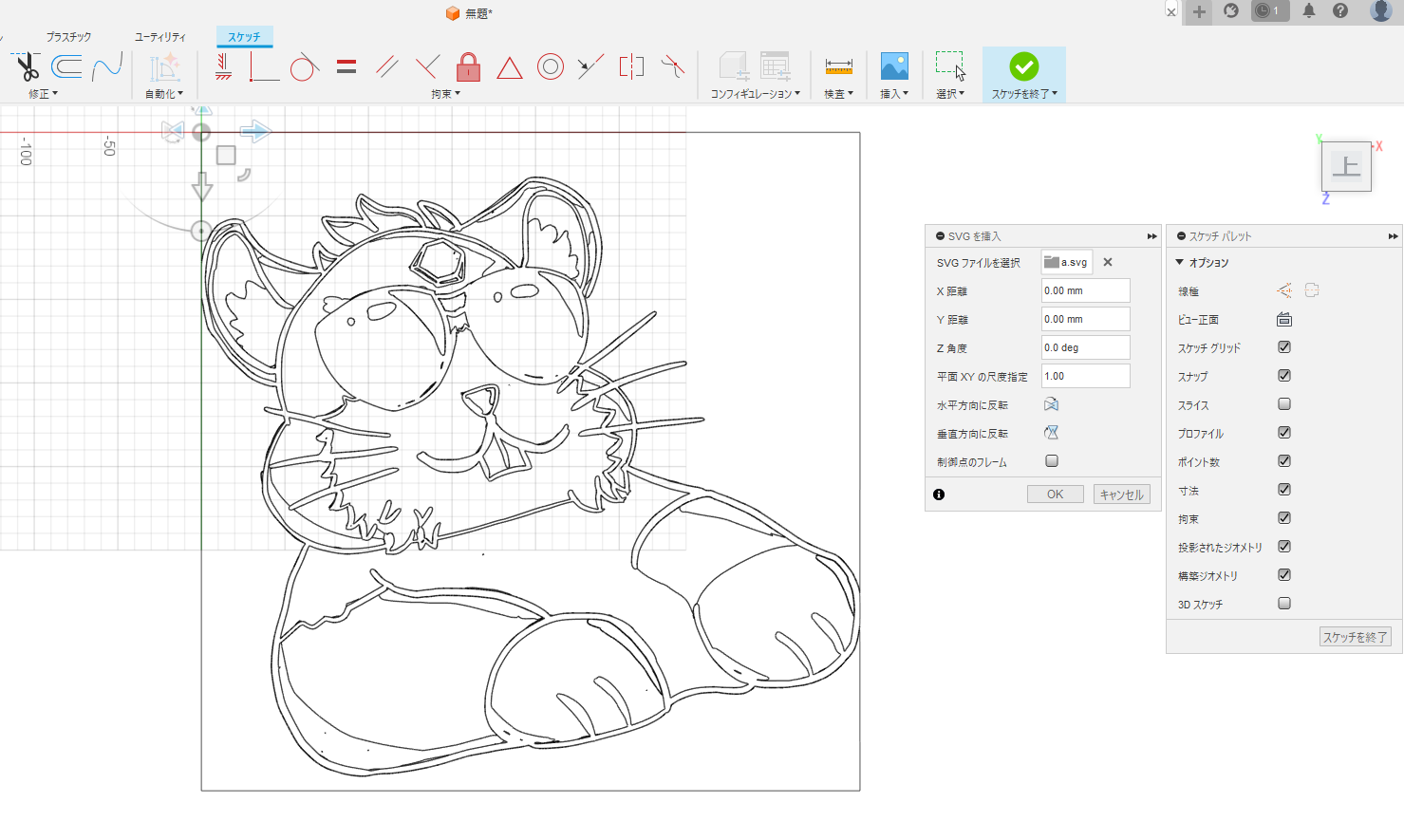Viewport: 1404px width, 840px height.
Task: Apply the Concentric constraint
Action: (551, 66)
